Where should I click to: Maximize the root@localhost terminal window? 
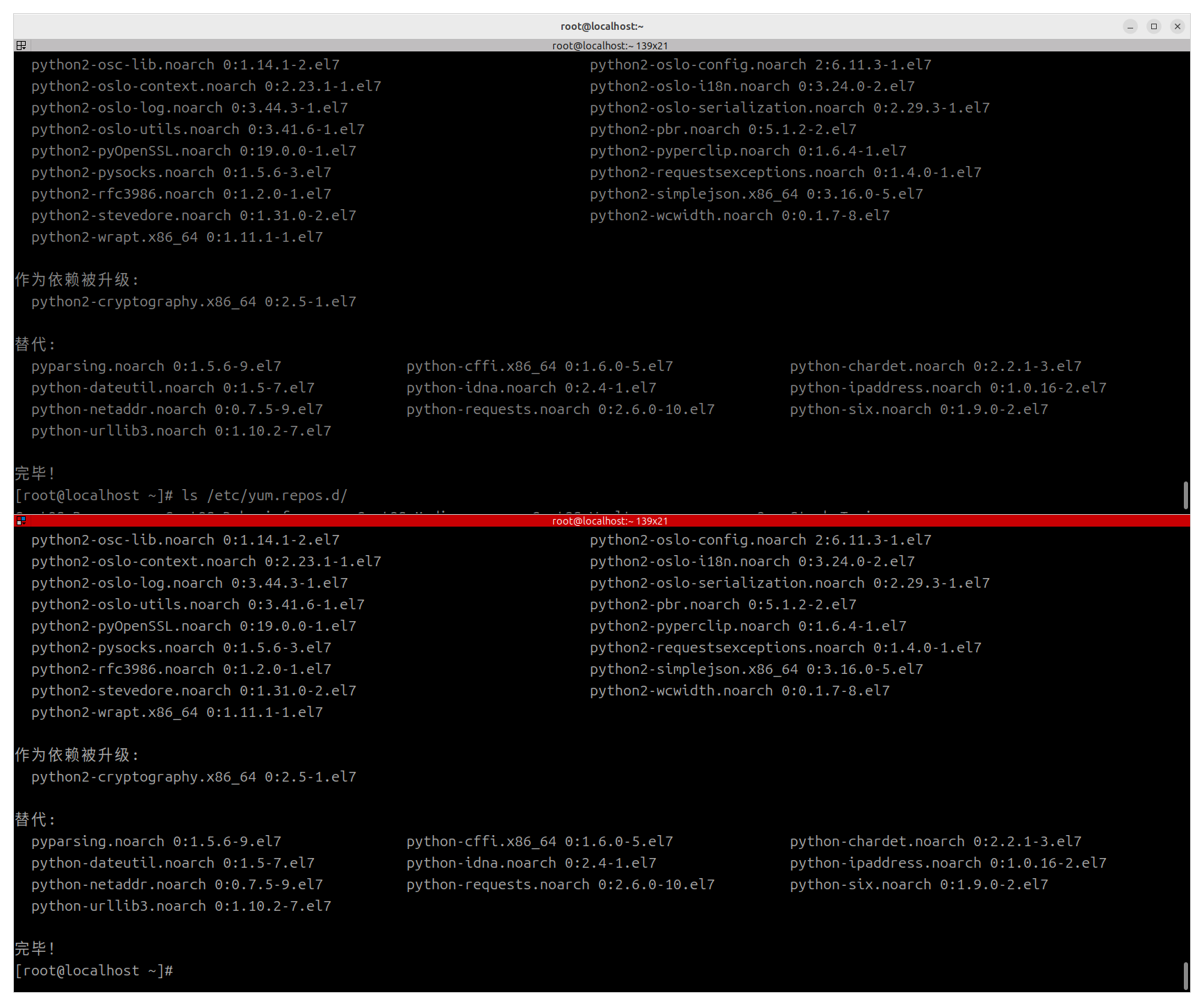pyautogui.click(x=1154, y=26)
